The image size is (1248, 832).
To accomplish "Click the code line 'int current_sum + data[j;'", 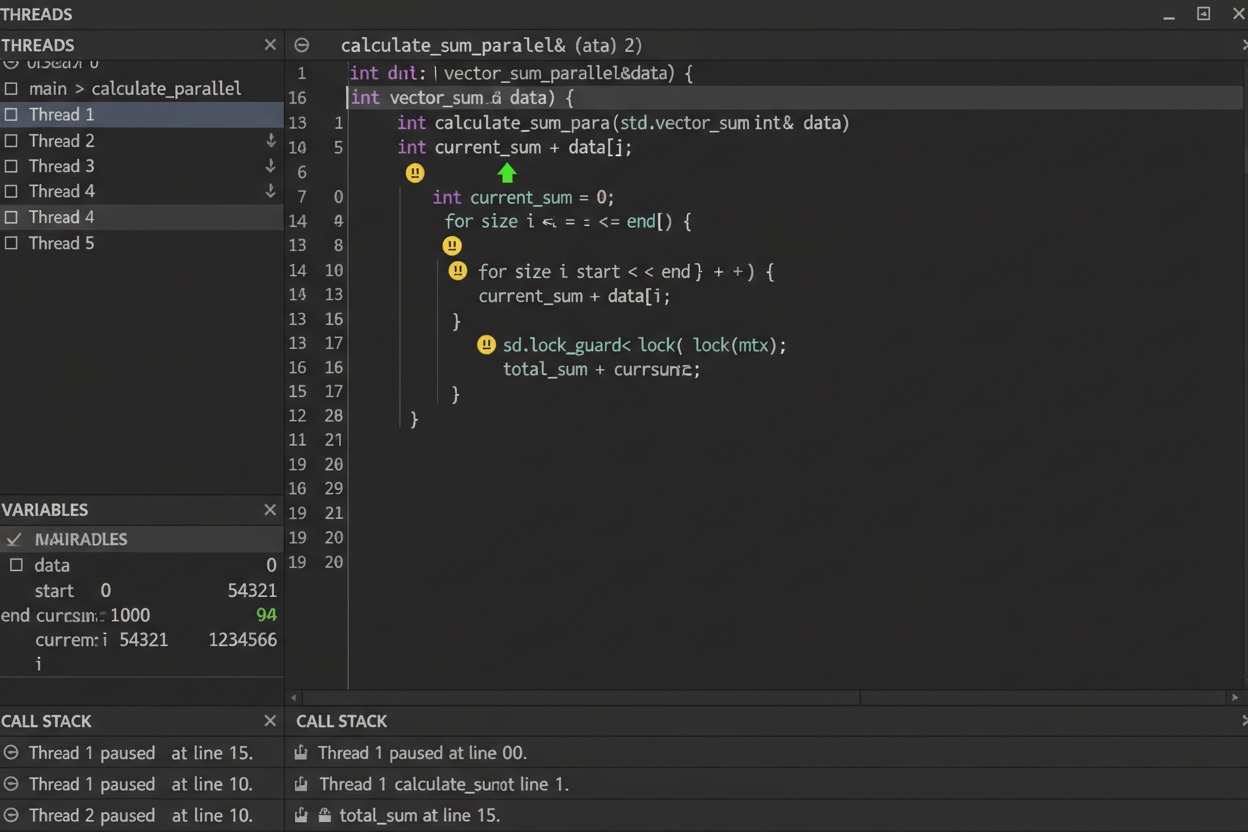I will click(514, 147).
